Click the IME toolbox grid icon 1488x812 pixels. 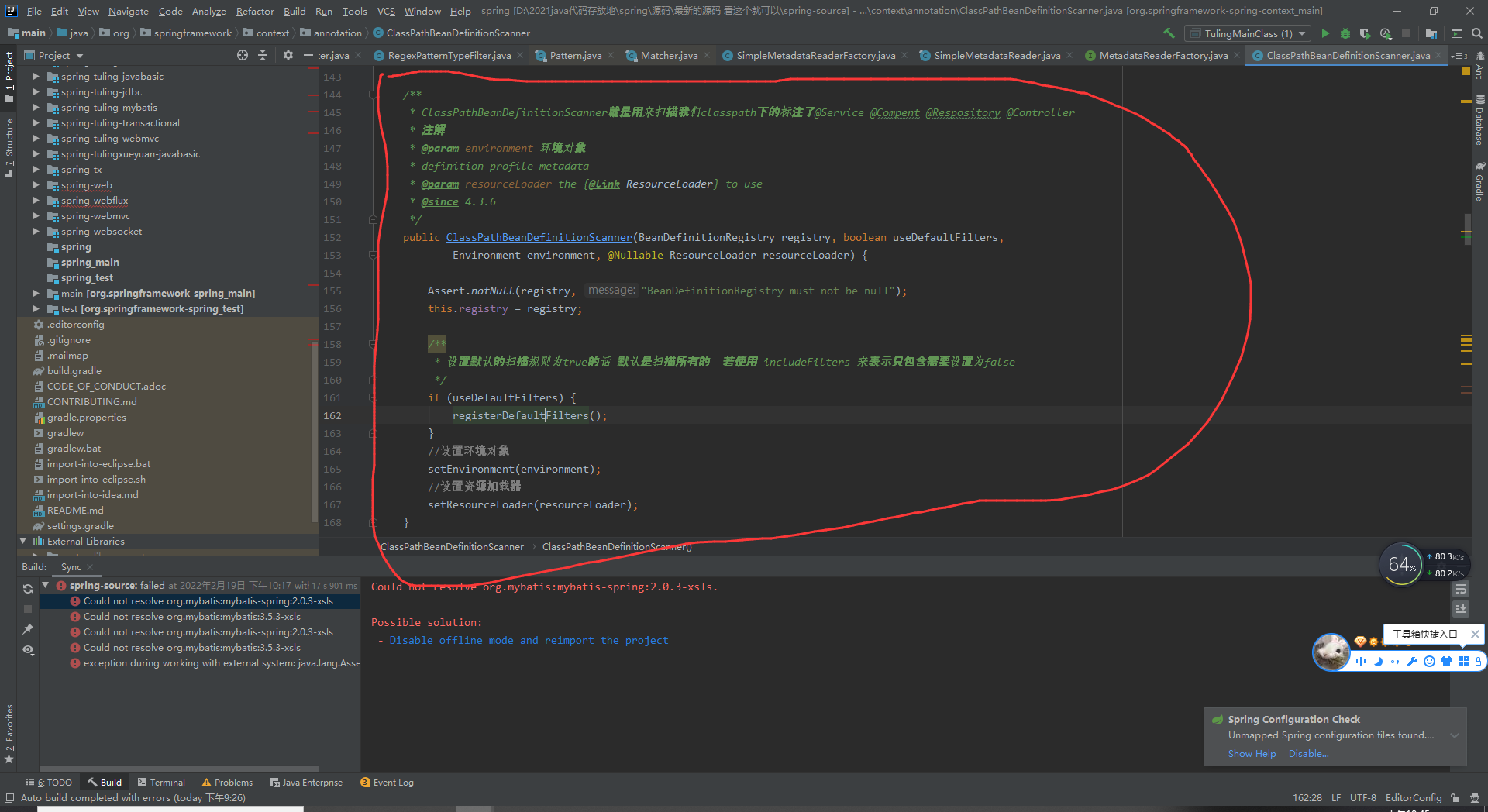tap(1463, 661)
